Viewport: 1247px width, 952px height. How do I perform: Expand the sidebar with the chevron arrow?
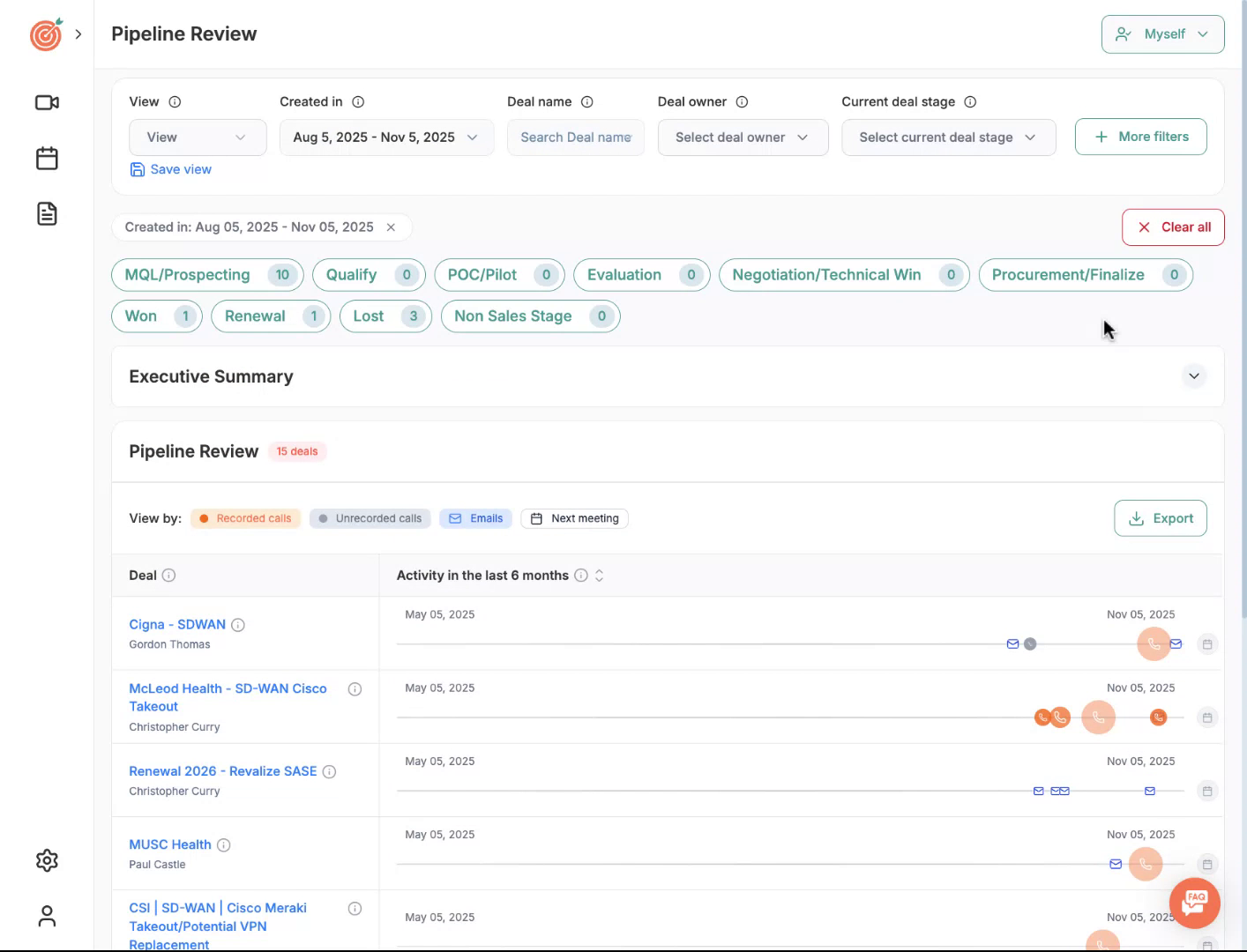tap(78, 34)
